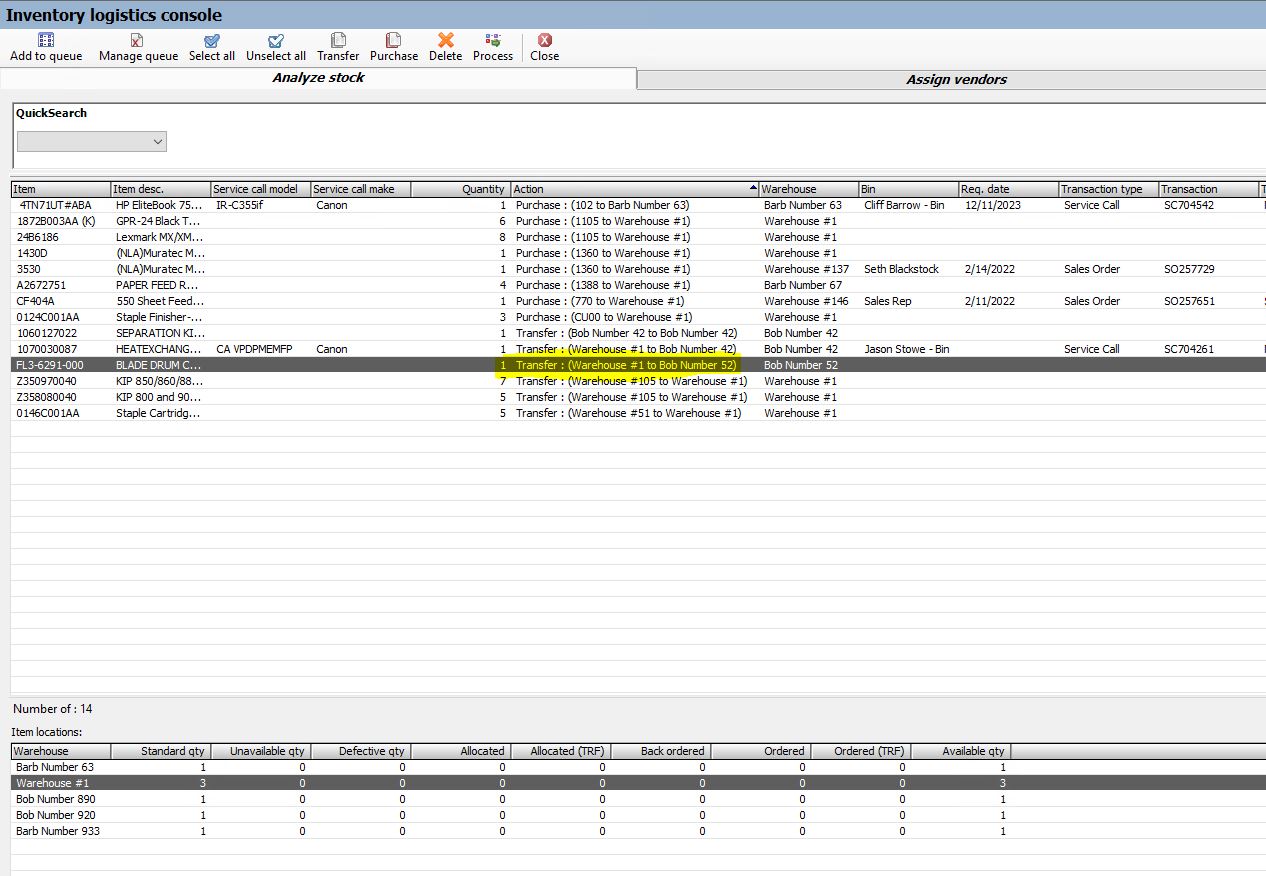Click the Warehouse header in the upper grid
The image size is (1266, 876).
[809, 189]
